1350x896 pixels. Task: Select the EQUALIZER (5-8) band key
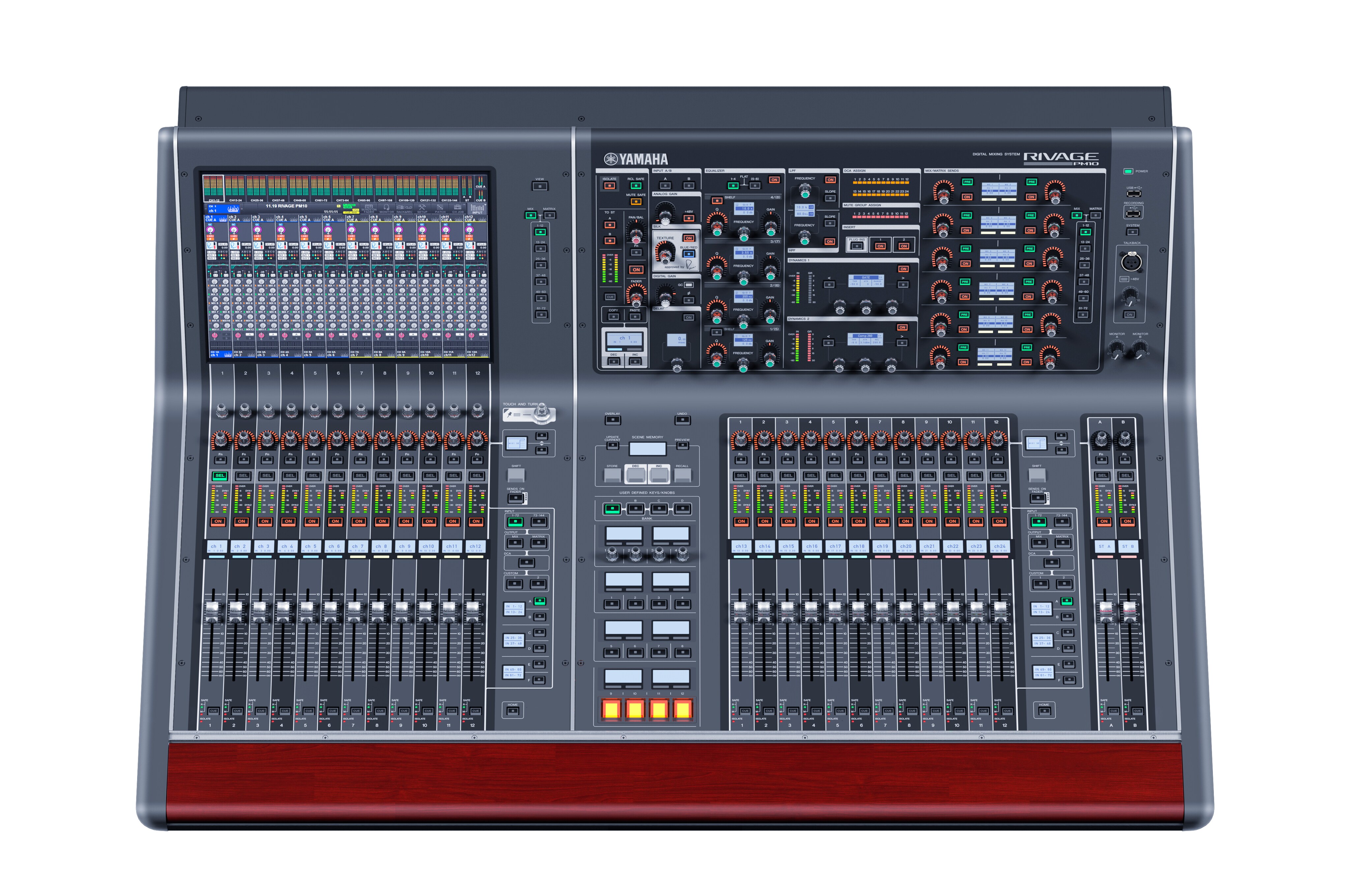tap(755, 186)
